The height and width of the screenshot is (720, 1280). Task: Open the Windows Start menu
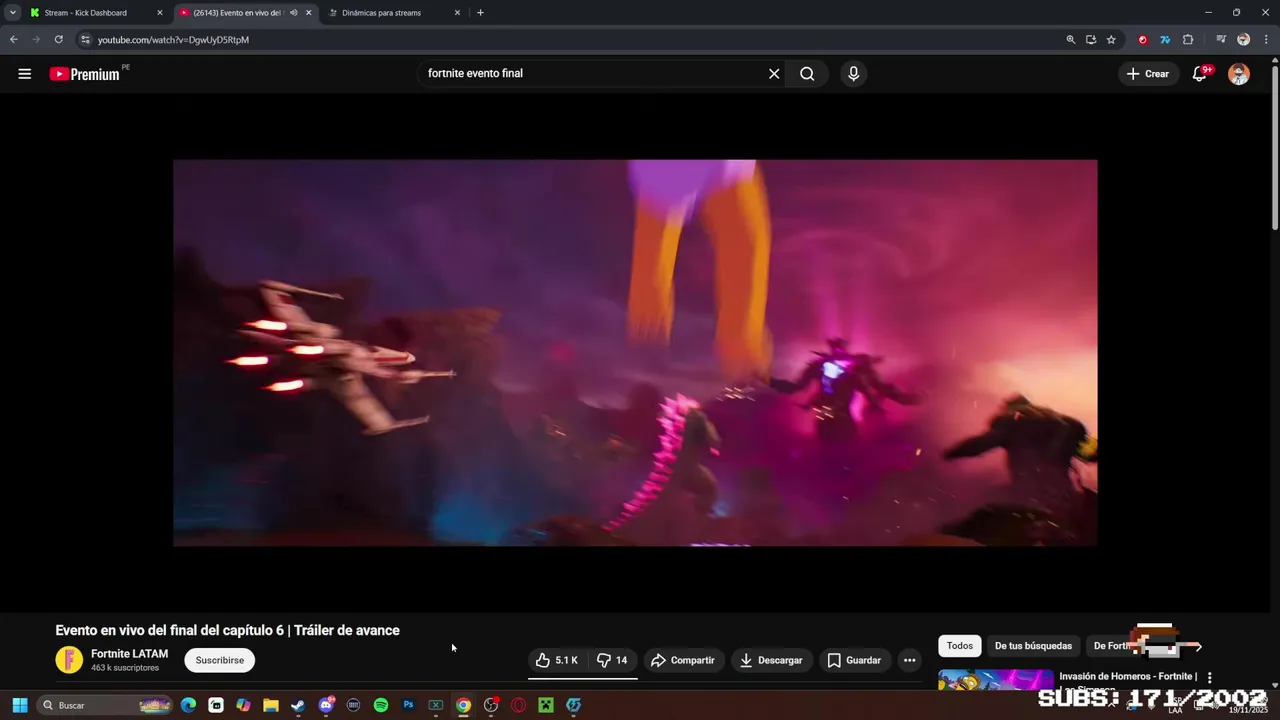pyautogui.click(x=19, y=705)
